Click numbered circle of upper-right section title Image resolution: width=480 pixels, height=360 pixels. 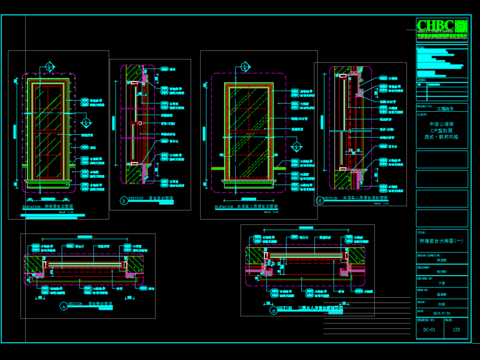point(320,200)
